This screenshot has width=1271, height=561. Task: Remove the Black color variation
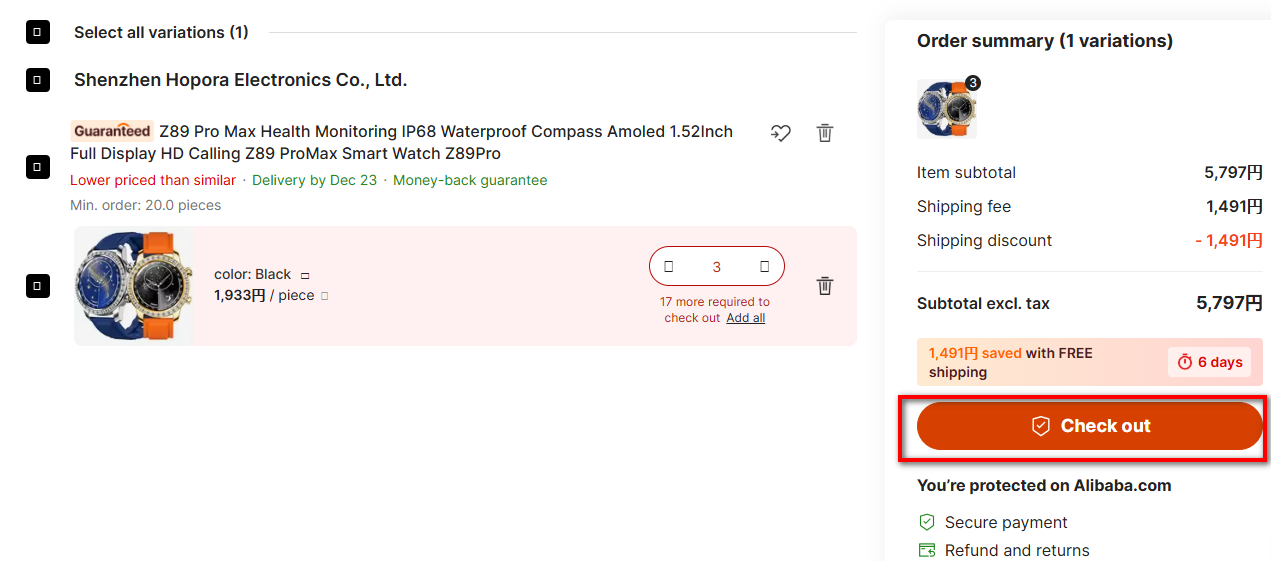coord(824,286)
